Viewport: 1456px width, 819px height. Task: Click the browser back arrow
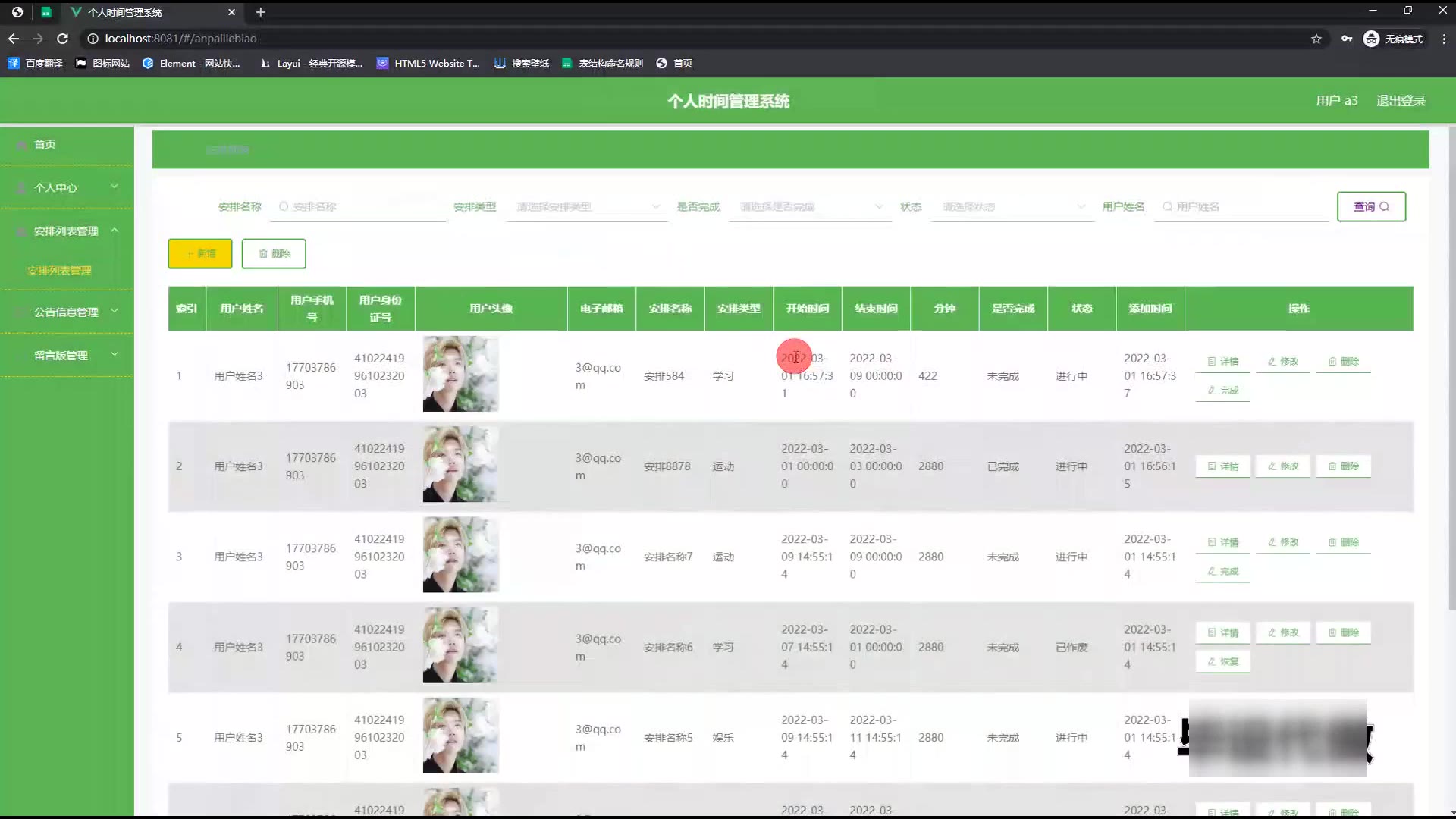tap(14, 39)
